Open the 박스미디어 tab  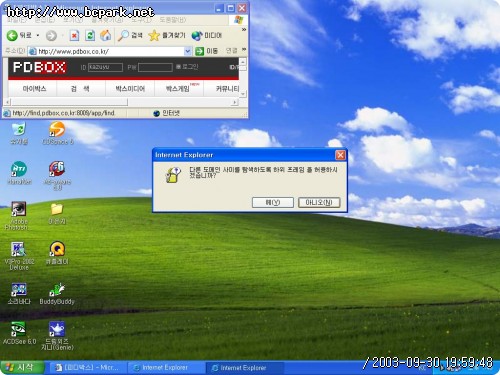coord(130,89)
